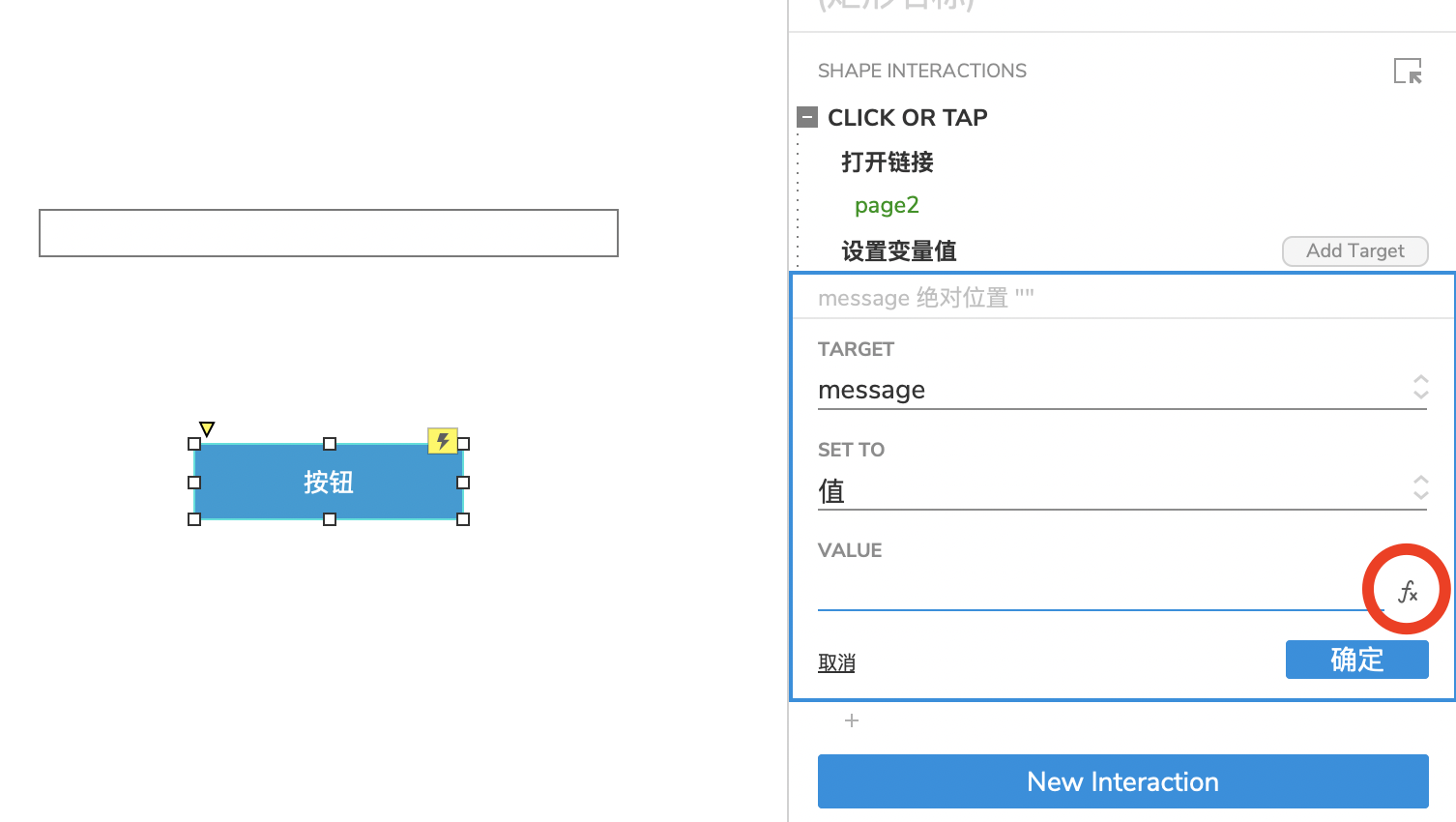Collapse the CLICK OR TAP event via minus box
The width and height of the screenshot is (1456, 822).
pyautogui.click(x=807, y=116)
